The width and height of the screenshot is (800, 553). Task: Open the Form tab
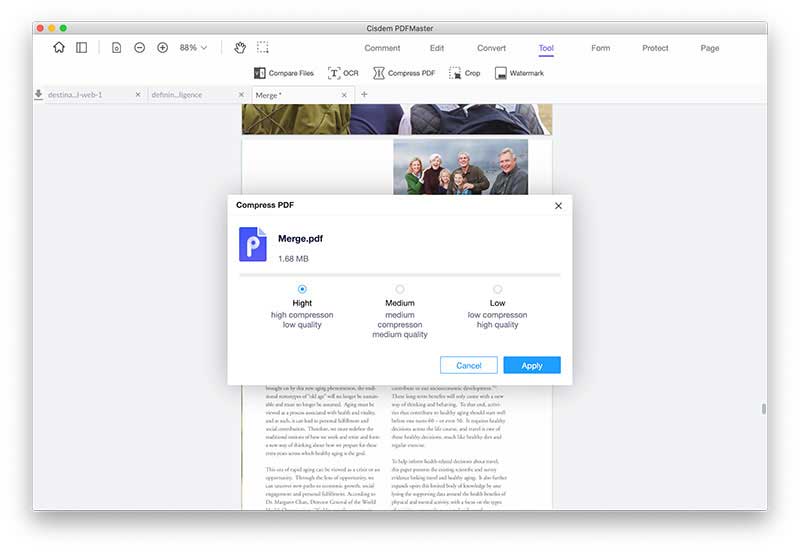point(601,48)
